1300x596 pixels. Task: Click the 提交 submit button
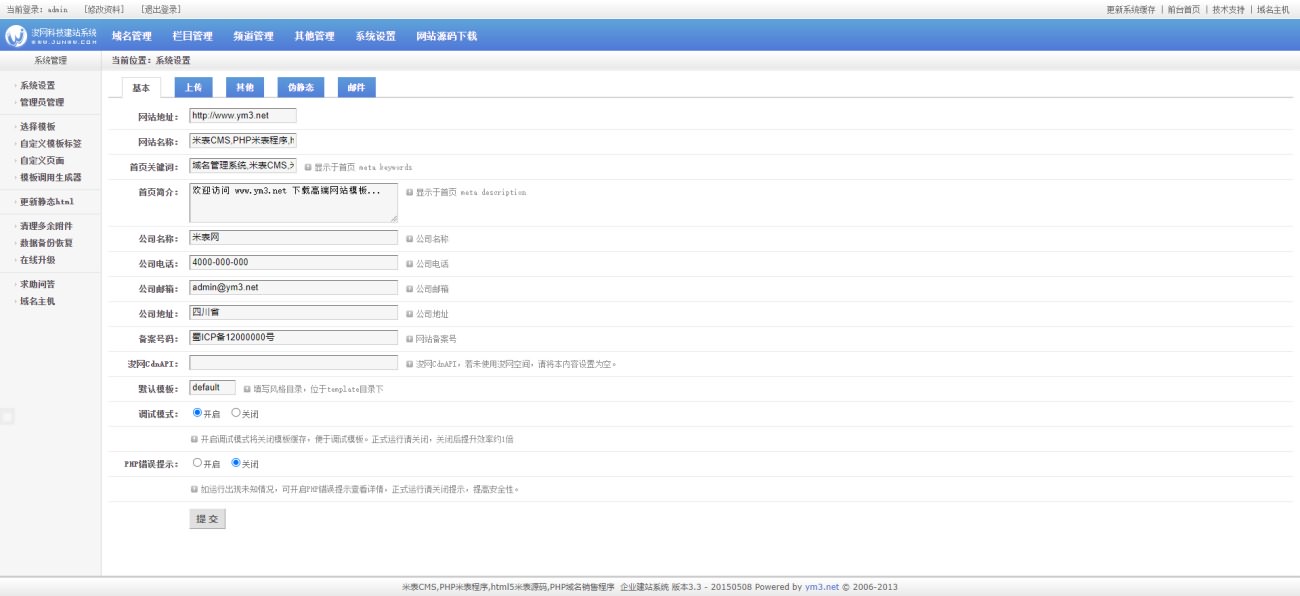tap(207, 519)
